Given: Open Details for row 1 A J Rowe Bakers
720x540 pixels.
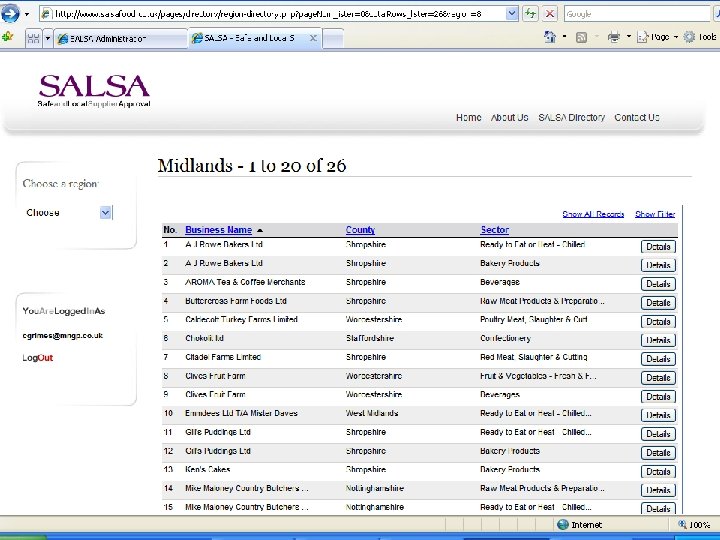Looking at the screenshot, I should click(x=658, y=247).
